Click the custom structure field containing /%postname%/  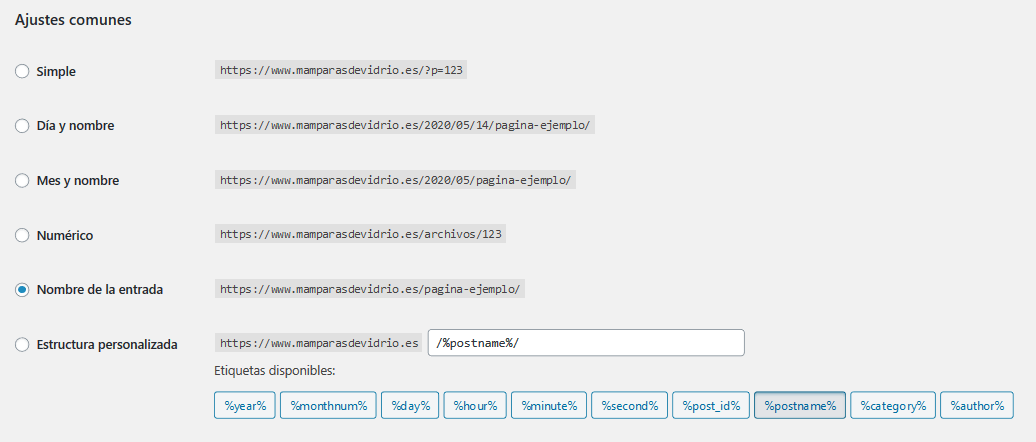(x=586, y=343)
